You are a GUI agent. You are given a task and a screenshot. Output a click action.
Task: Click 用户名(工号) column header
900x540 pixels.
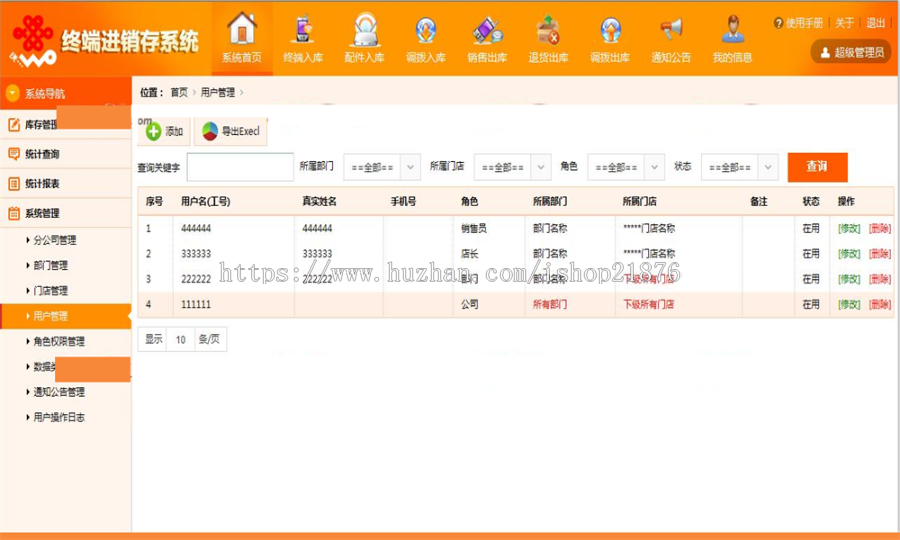tap(205, 201)
